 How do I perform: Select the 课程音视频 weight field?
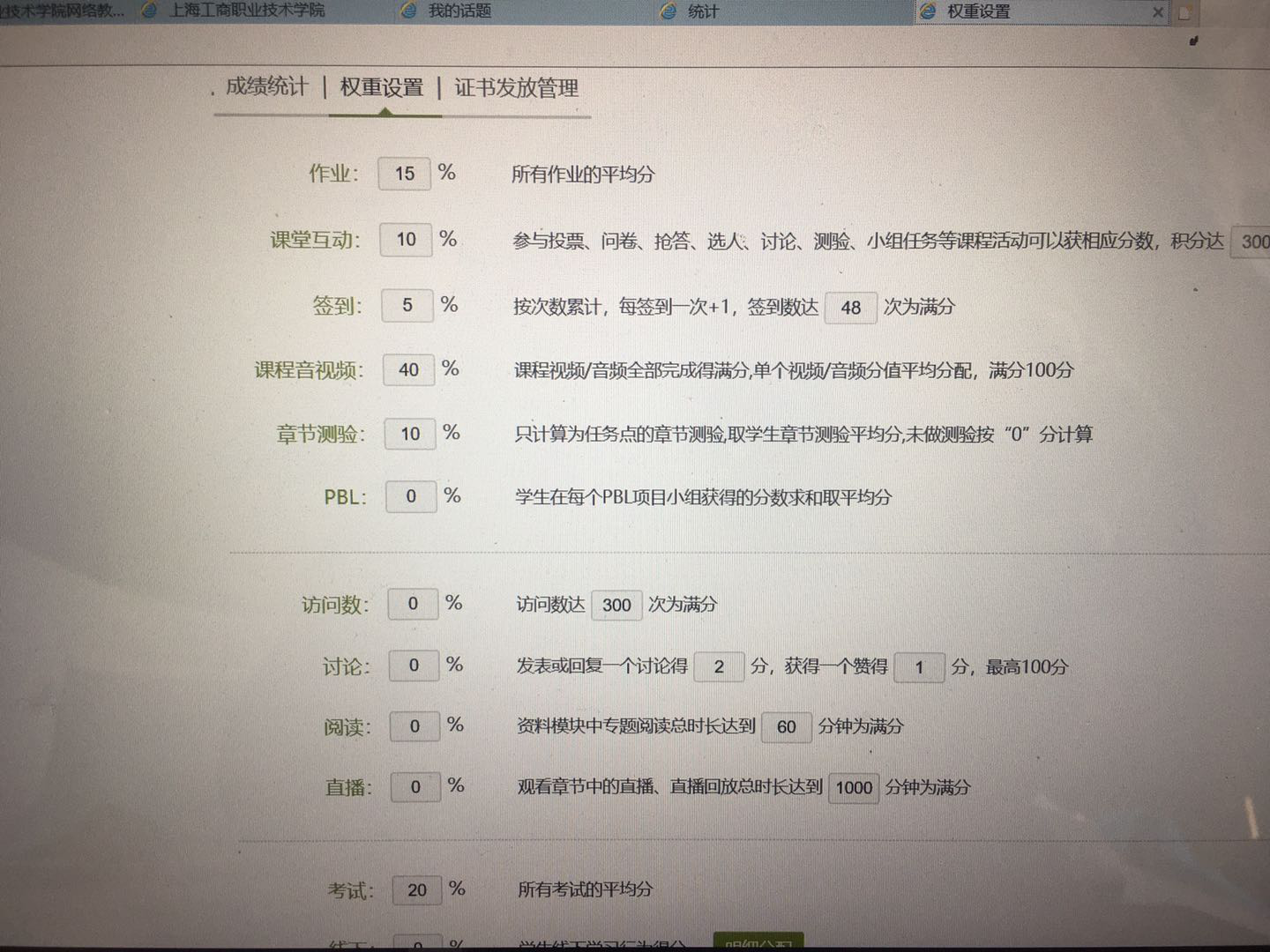tap(408, 369)
